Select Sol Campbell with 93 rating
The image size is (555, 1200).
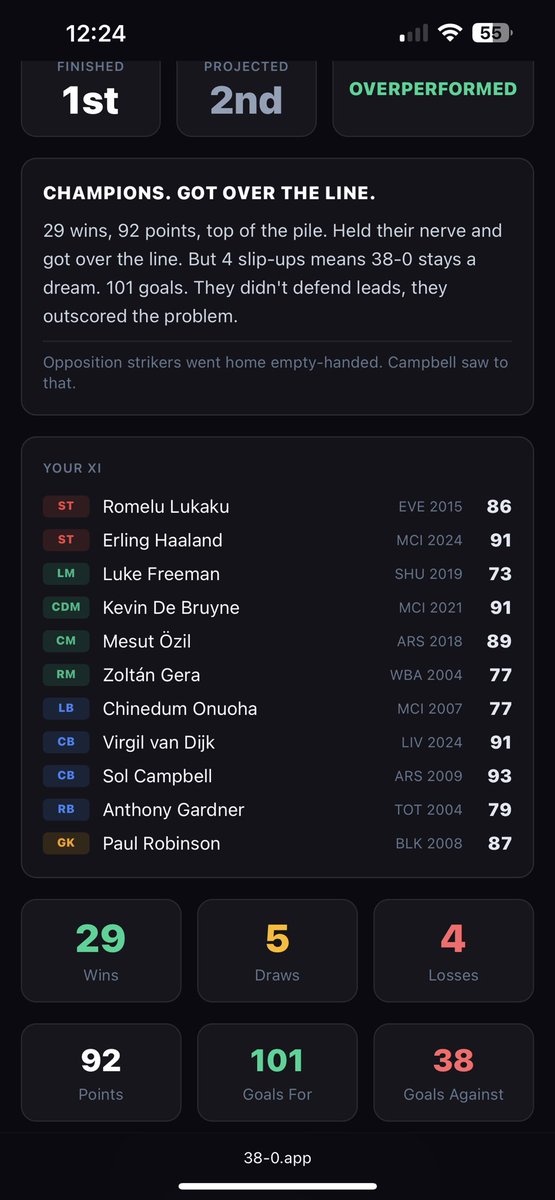277,776
